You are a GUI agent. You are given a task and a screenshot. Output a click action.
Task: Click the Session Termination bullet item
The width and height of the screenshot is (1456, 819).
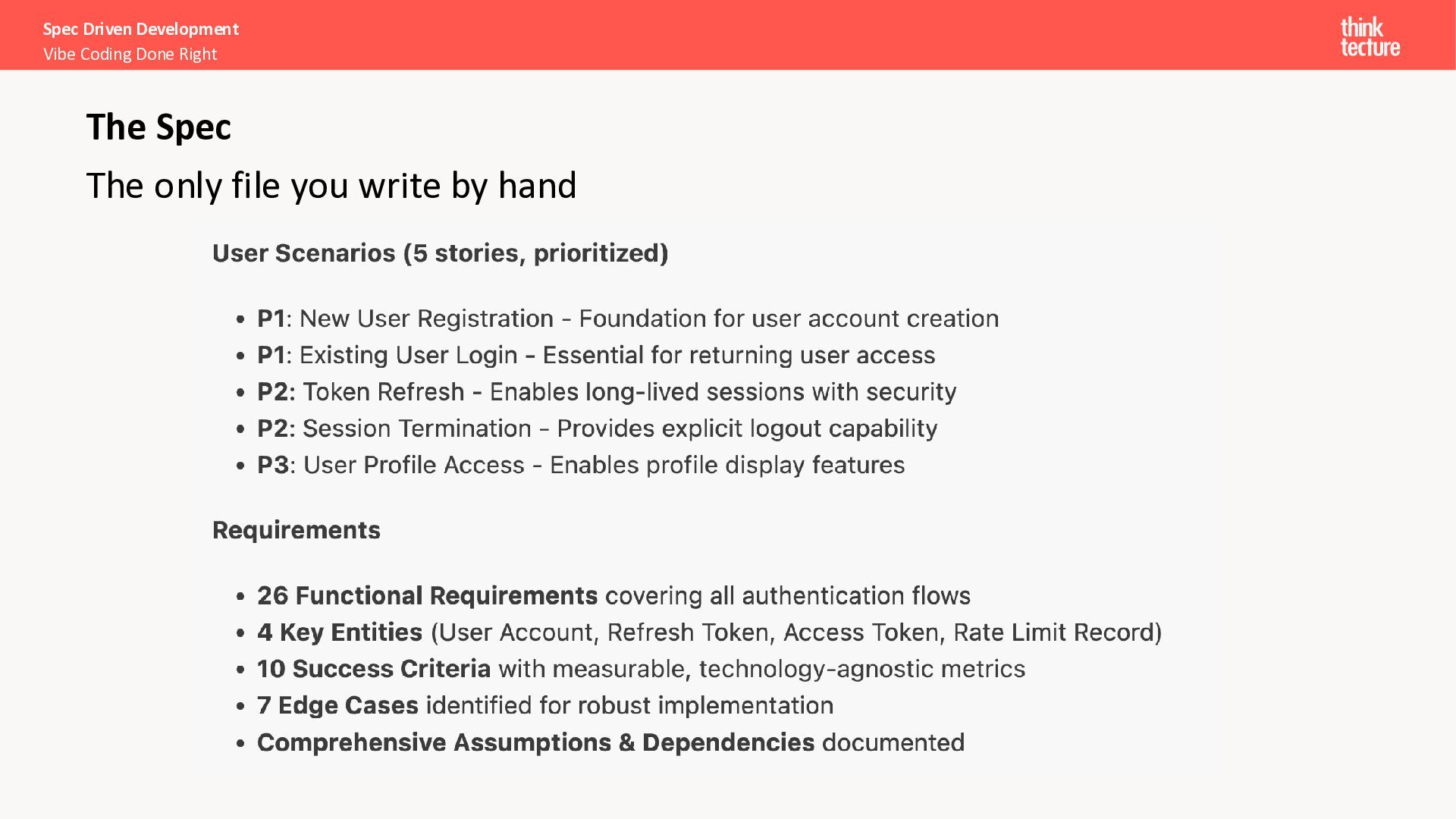pyautogui.click(x=597, y=428)
